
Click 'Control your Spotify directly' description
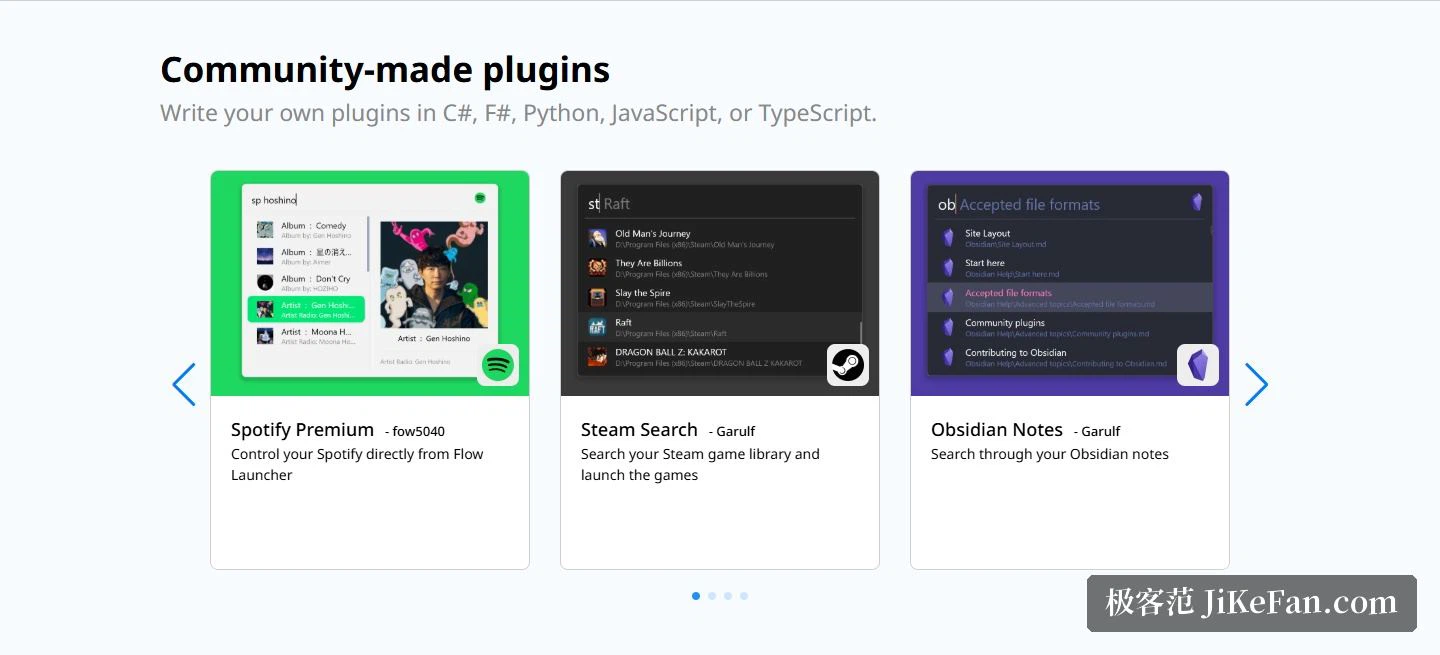click(x=357, y=464)
